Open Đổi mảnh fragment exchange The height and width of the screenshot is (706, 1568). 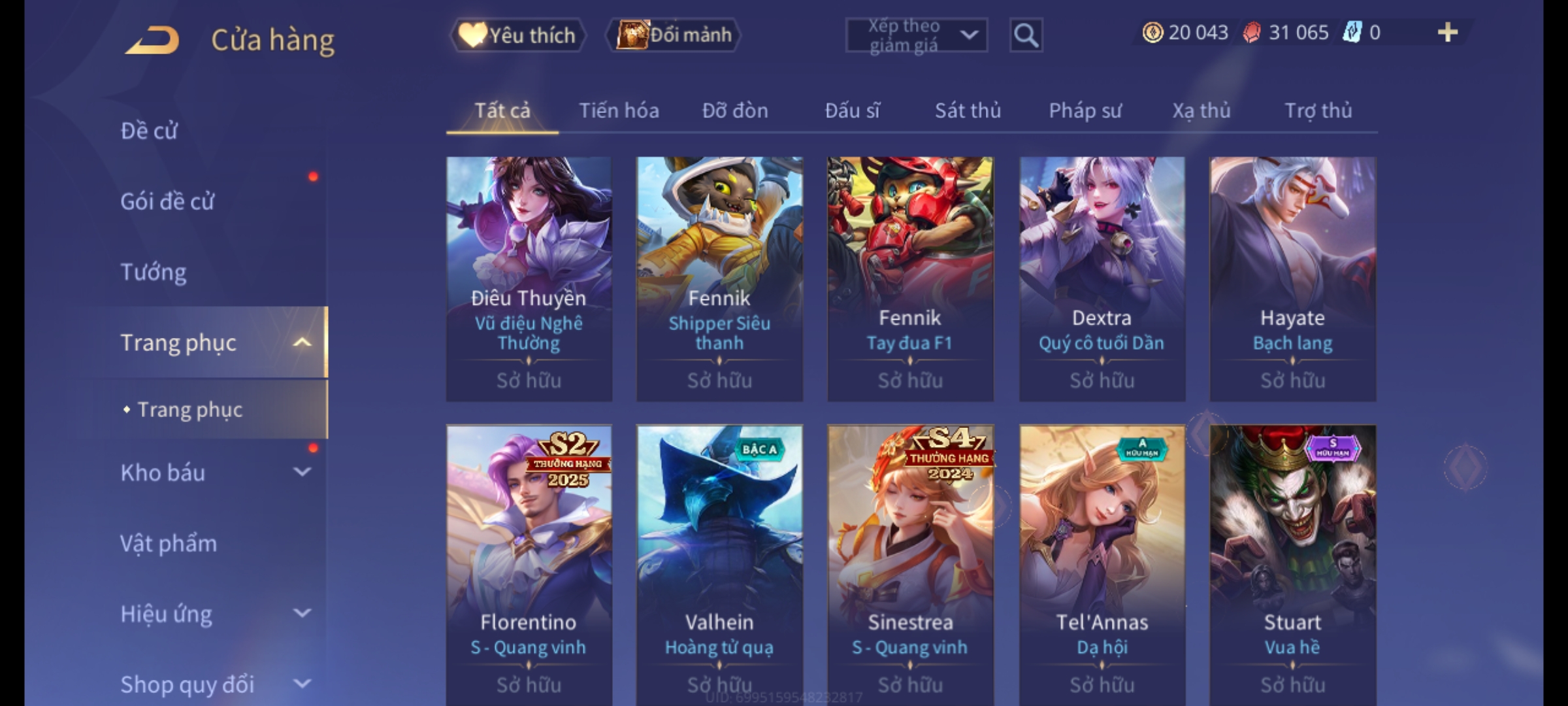(674, 35)
